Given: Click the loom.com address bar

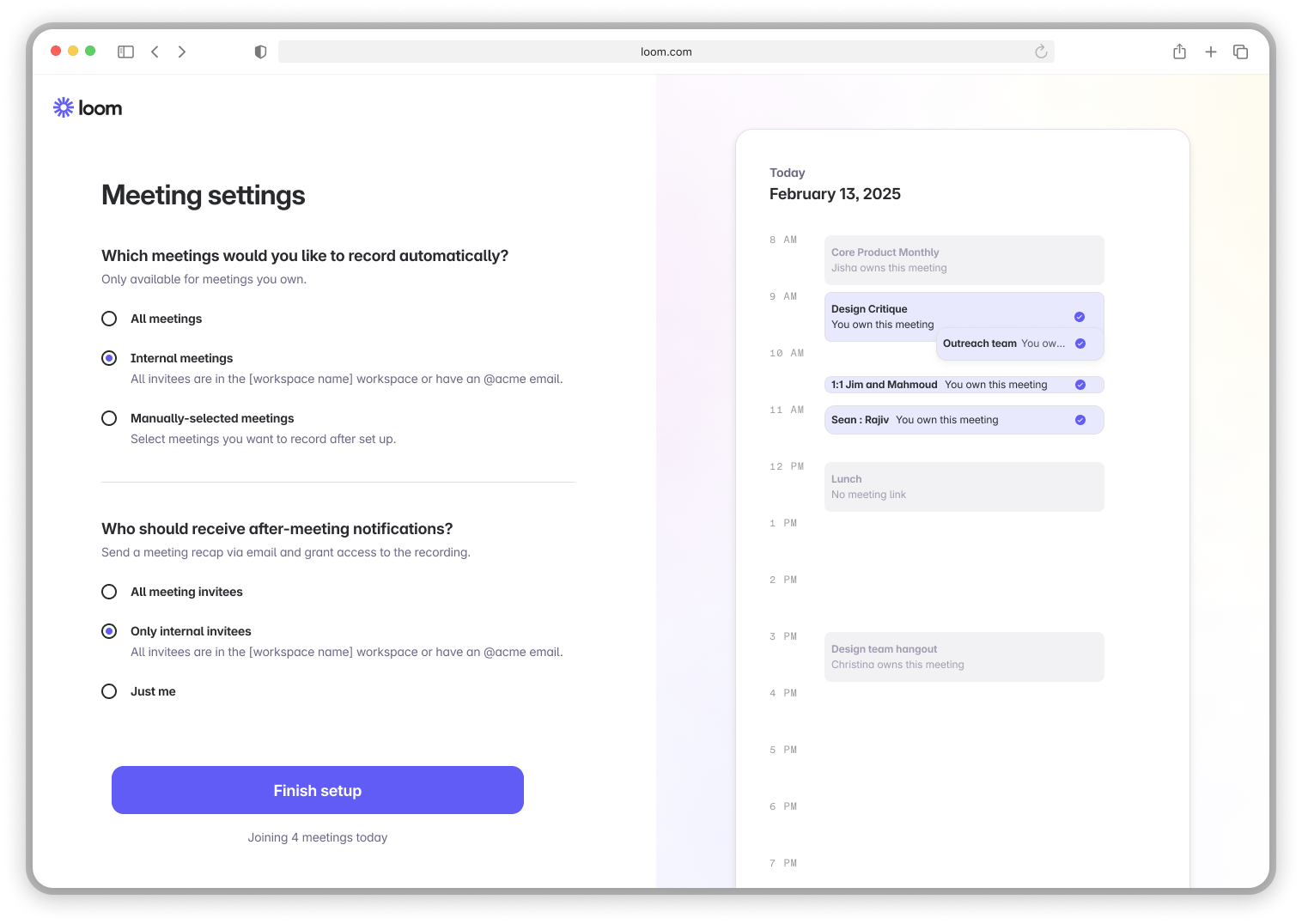Looking at the screenshot, I should [666, 52].
